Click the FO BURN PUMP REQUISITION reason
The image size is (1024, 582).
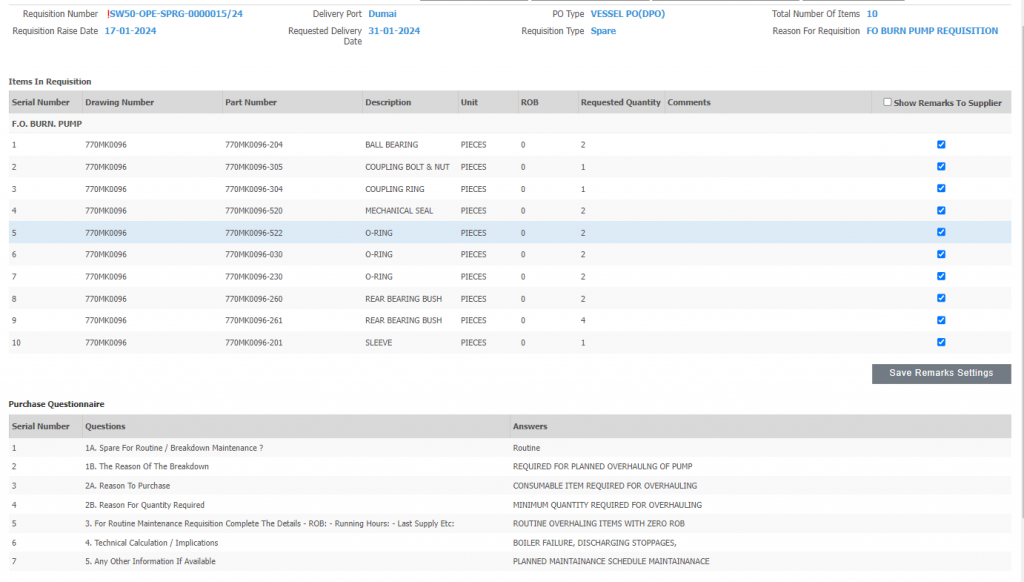point(931,31)
